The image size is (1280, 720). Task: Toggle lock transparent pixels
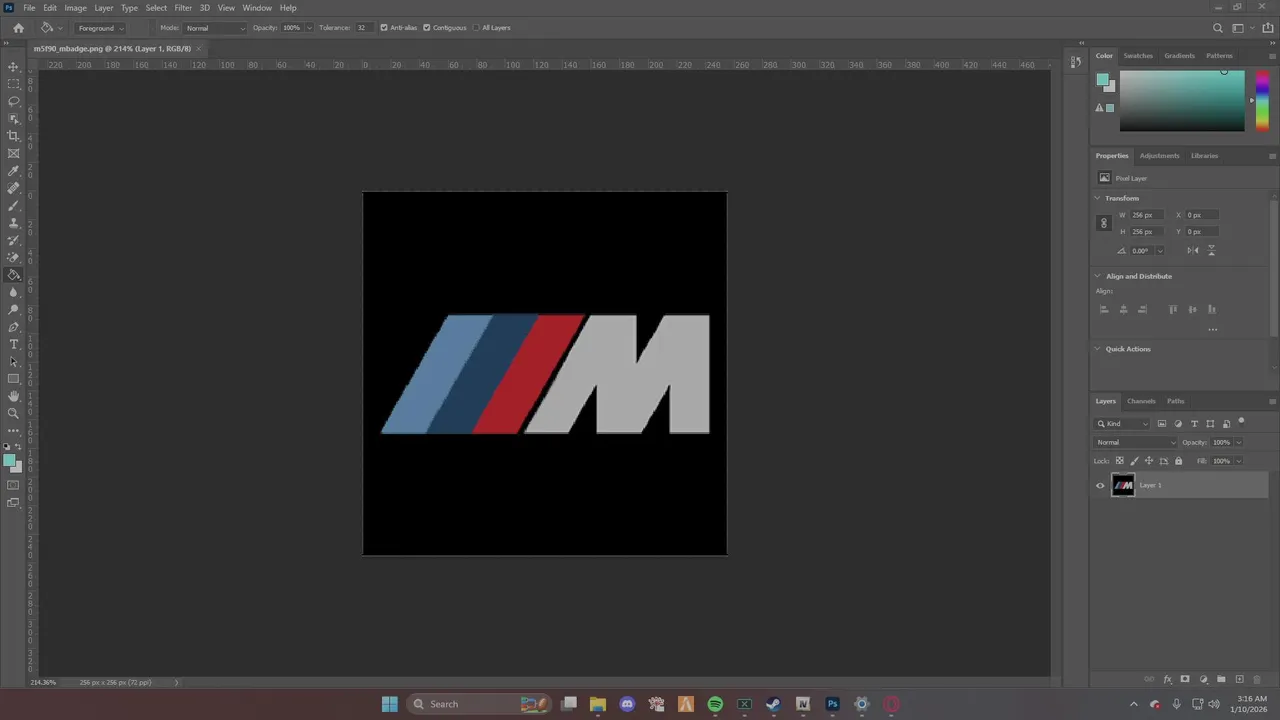pyautogui.click(x=1119, y=461)
